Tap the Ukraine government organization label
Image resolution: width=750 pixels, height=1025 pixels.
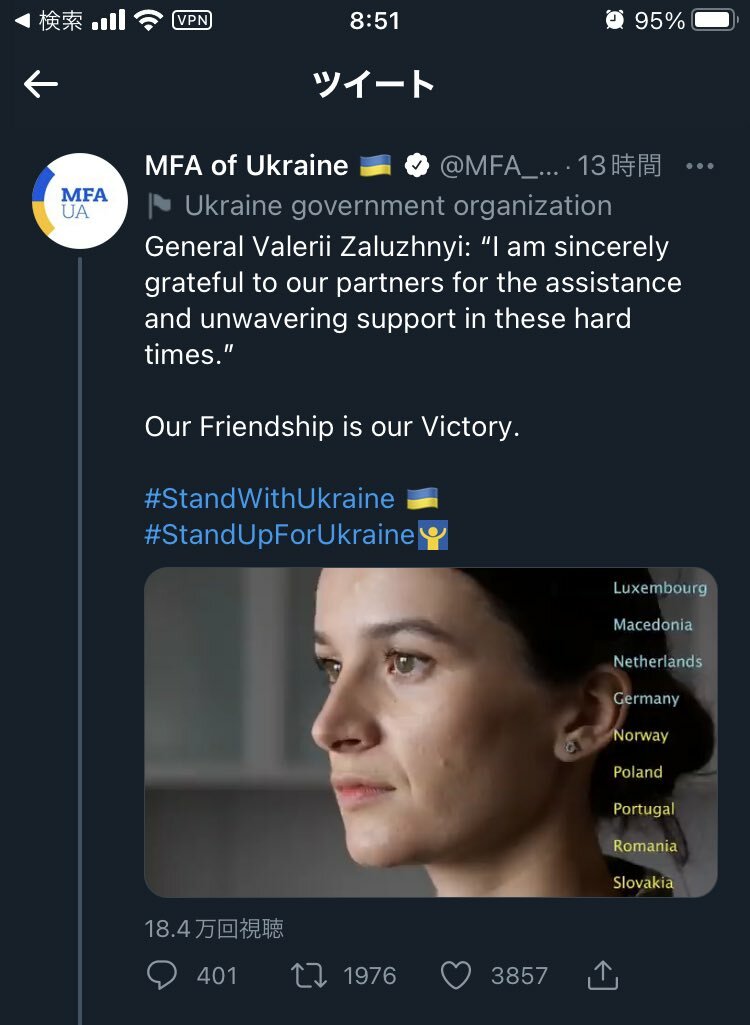click(x=398, y=206)
